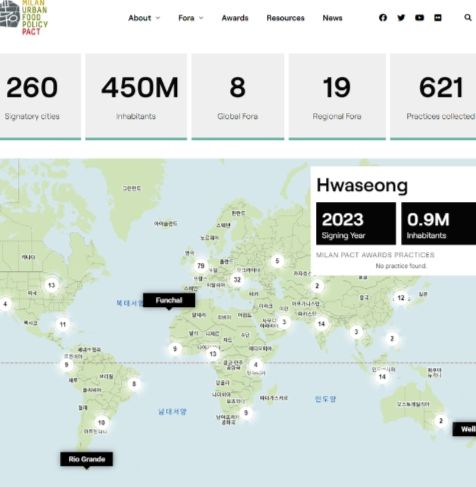The image size is (476, 487).
Task: Open the Flickr icon in header
Action: 438,18
